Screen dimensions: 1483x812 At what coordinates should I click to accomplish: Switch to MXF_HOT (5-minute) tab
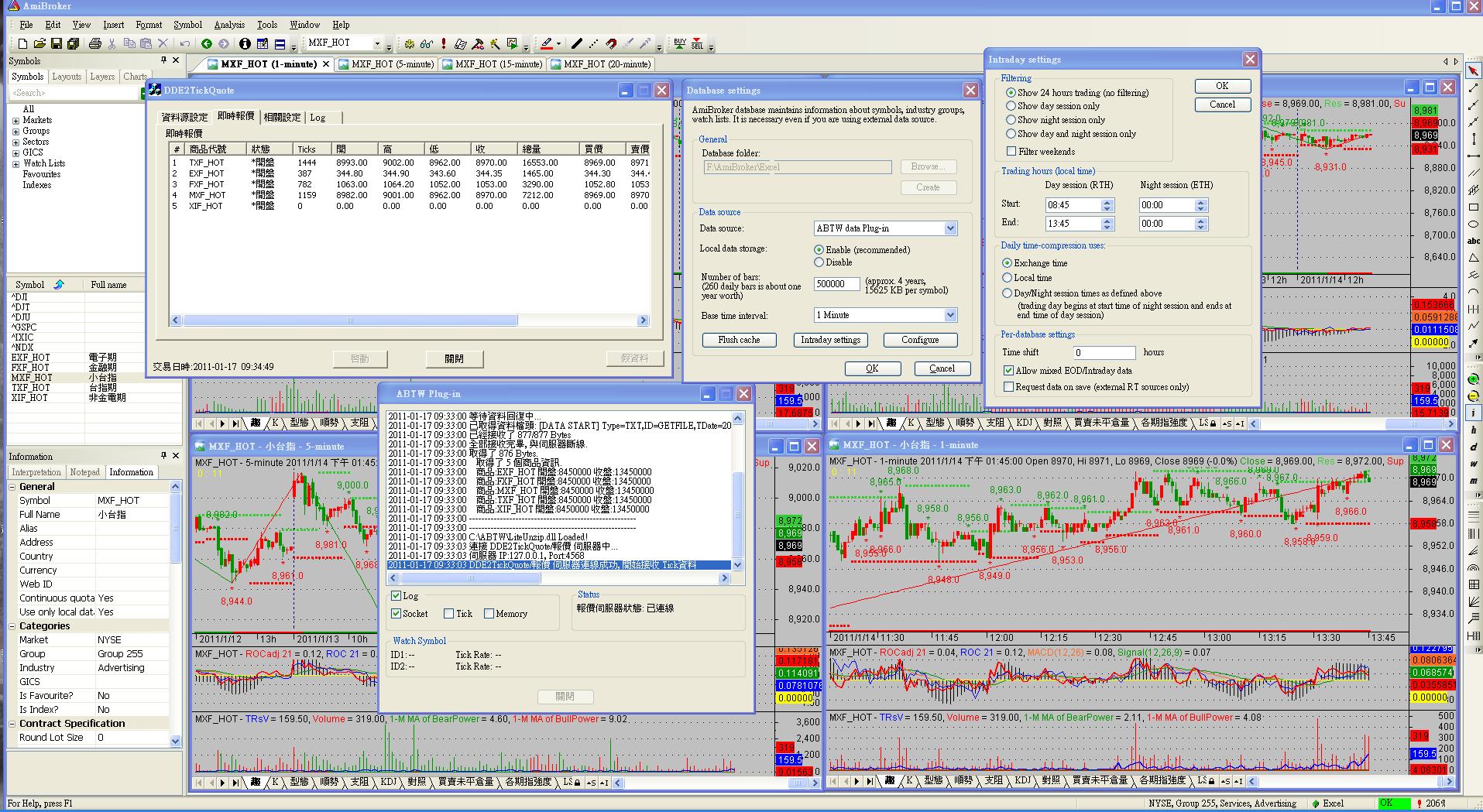point(386,64)
